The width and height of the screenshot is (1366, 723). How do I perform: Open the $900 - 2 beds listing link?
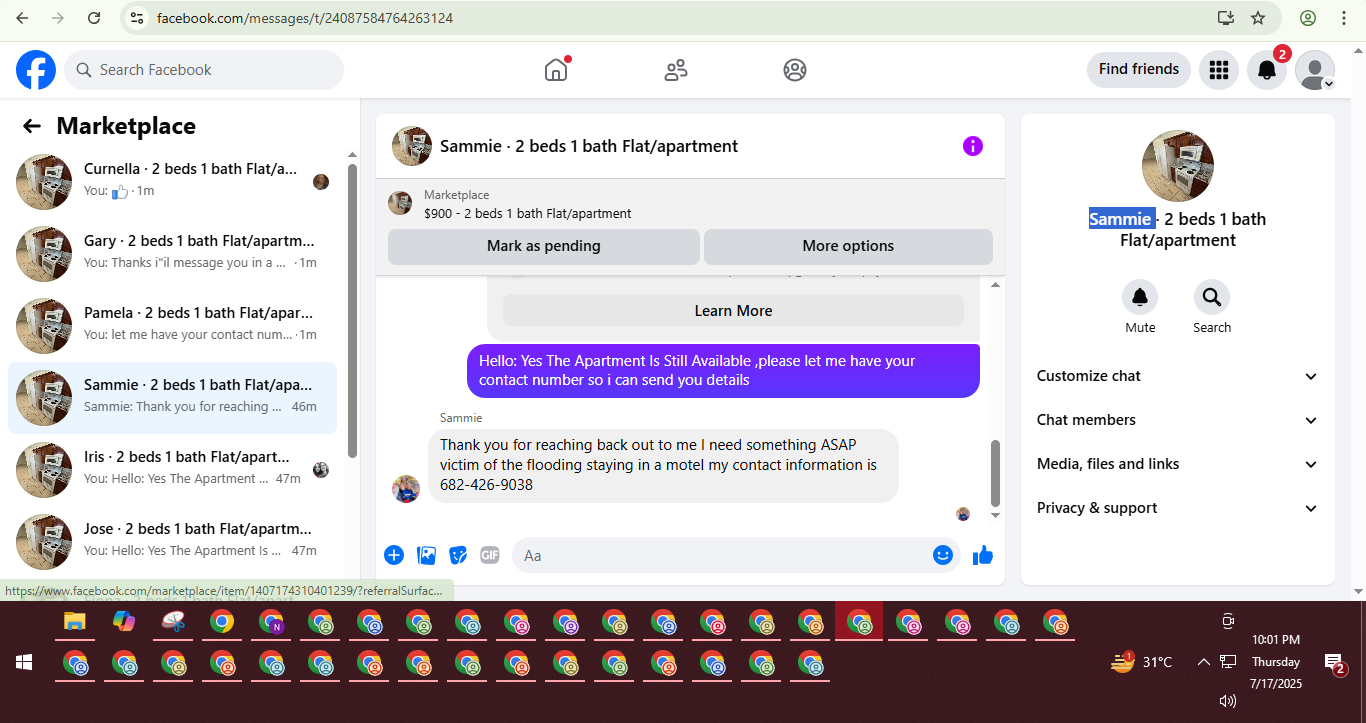(x=527, y=213)
